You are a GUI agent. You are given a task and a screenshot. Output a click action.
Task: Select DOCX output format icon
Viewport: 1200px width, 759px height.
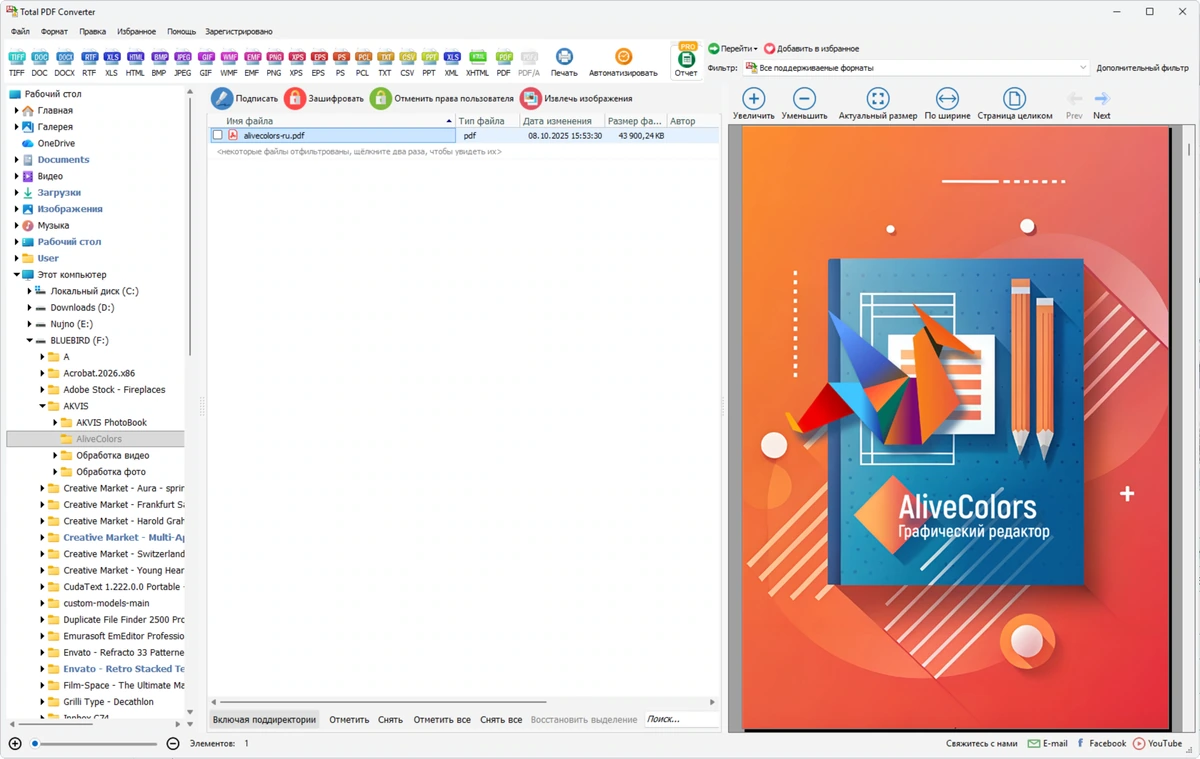[65, 64]
